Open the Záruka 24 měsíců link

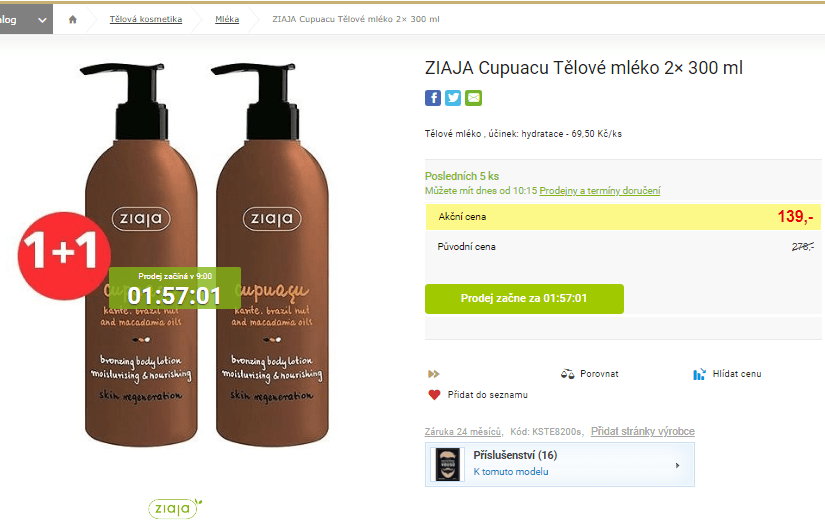click(463, 432)
